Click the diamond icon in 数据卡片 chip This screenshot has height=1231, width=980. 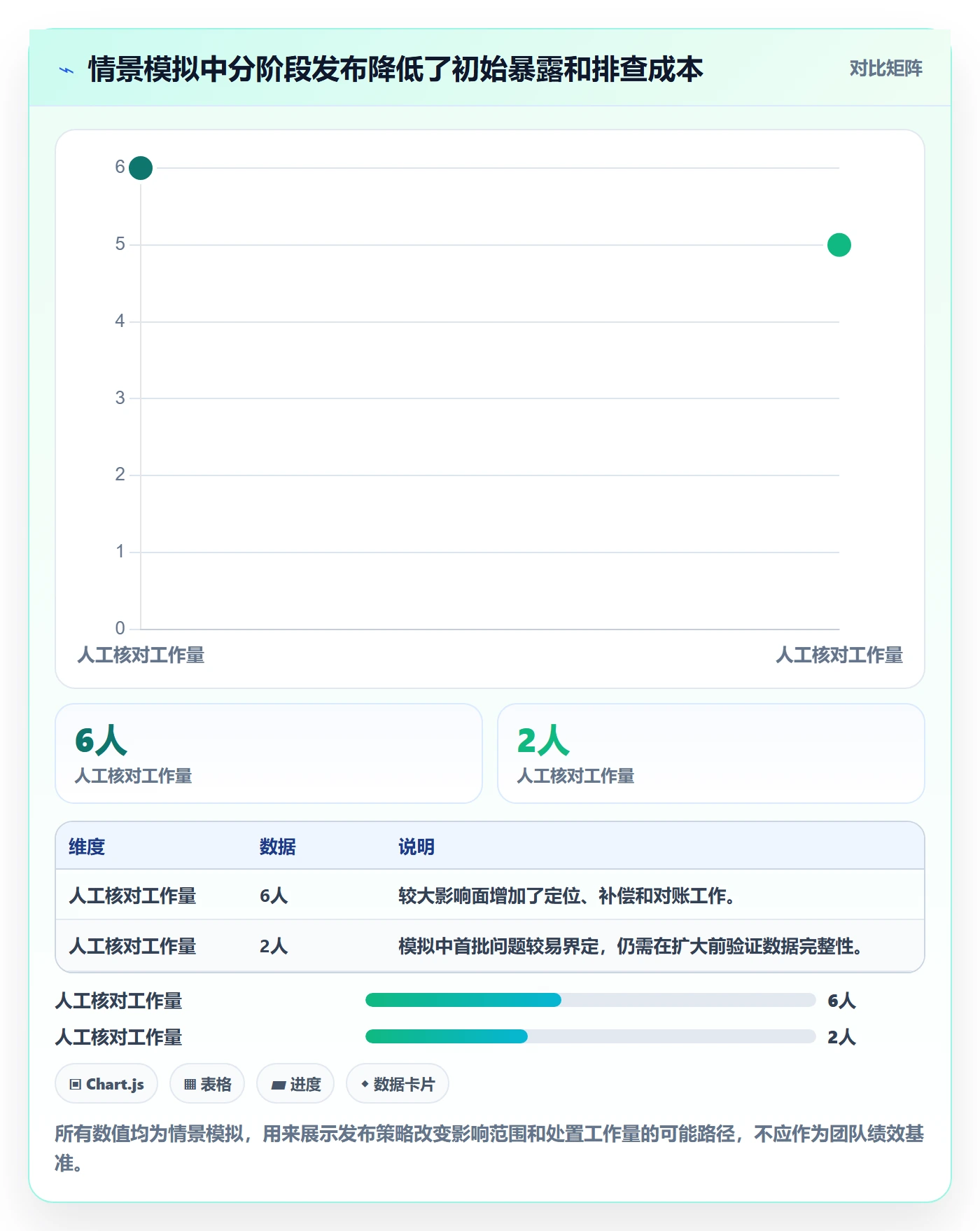pyautogui.click(x=365, y=1084)
